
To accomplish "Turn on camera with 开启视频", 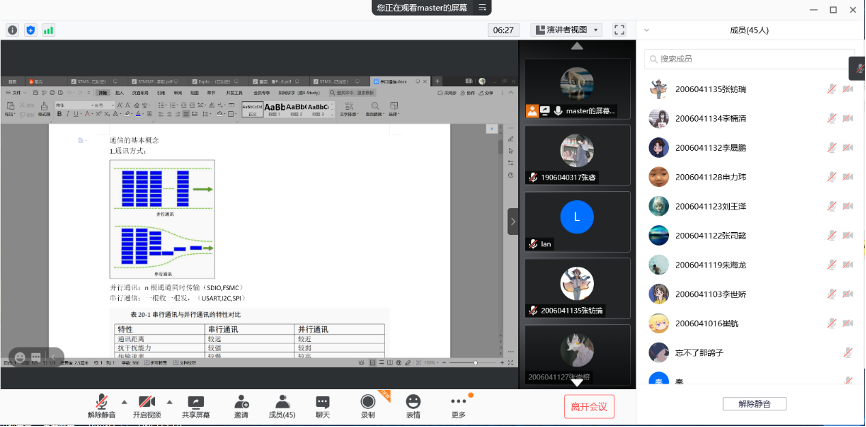I will tap(147, 401).
